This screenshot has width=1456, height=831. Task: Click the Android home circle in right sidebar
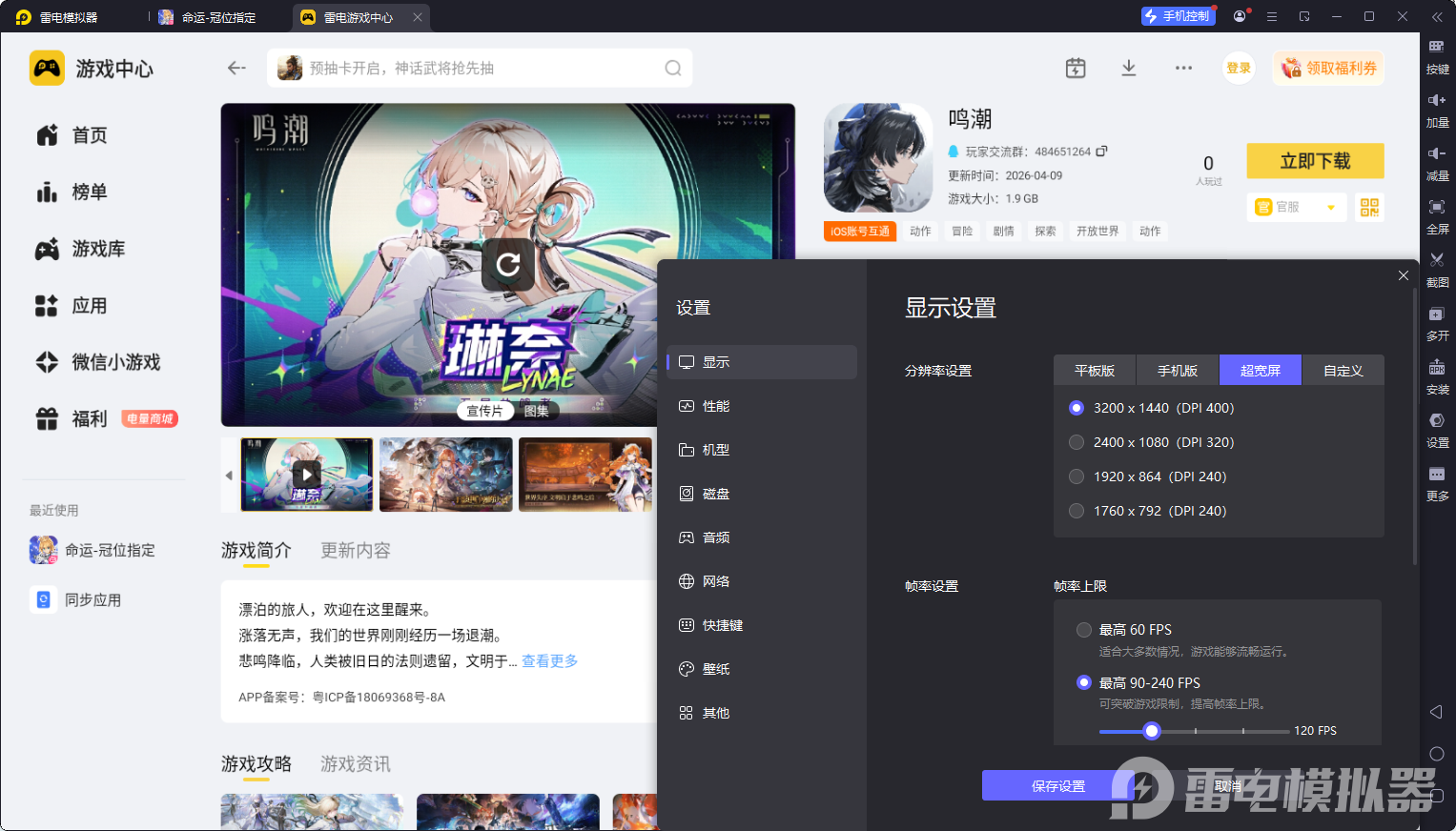coord(1437,754)
